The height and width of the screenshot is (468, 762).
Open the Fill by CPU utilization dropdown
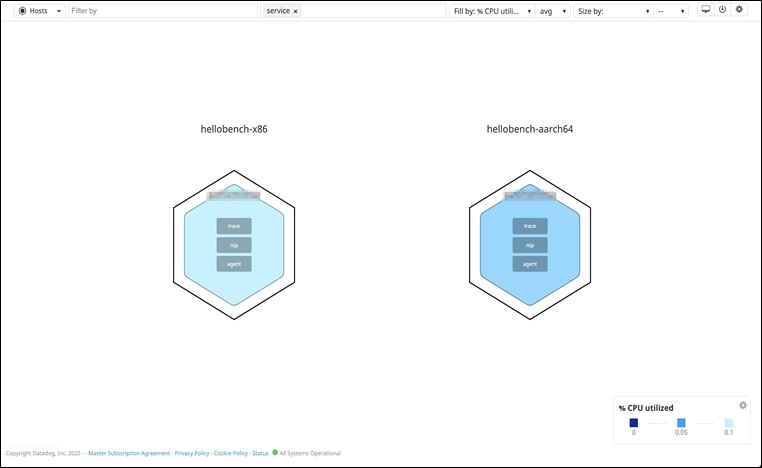(492, 11)
